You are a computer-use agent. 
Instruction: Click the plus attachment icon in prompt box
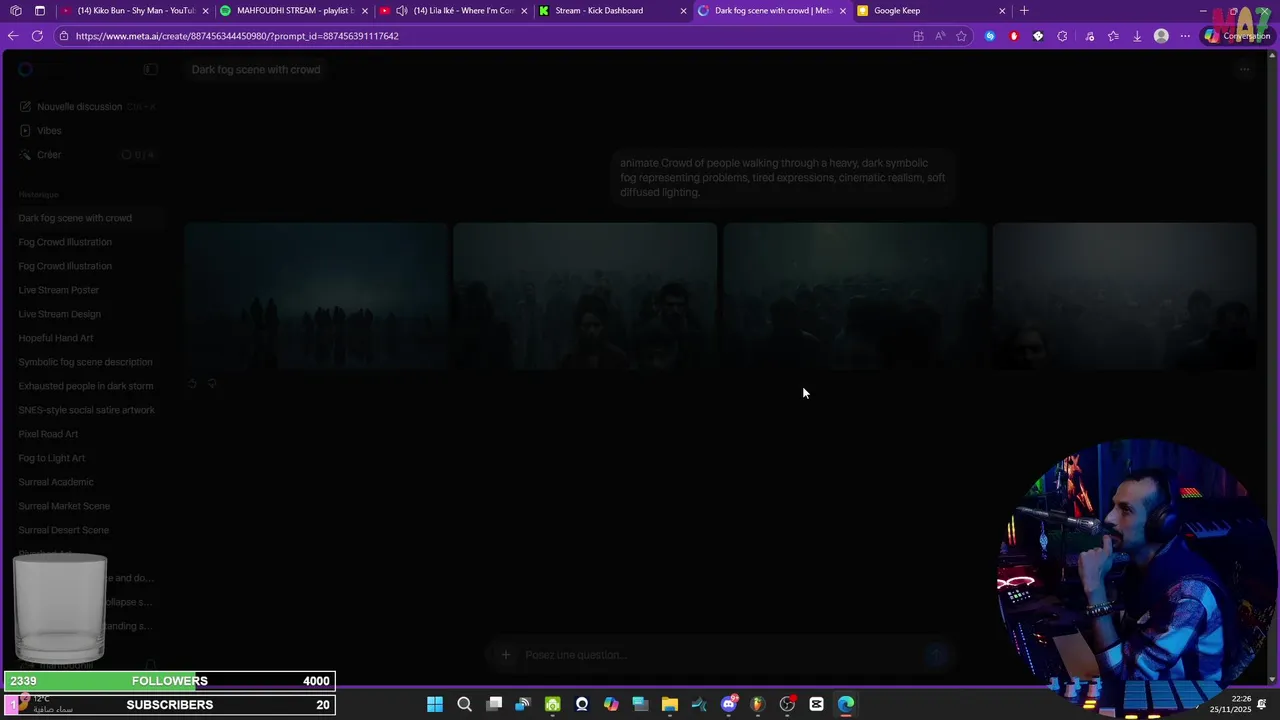coord(506,655)
